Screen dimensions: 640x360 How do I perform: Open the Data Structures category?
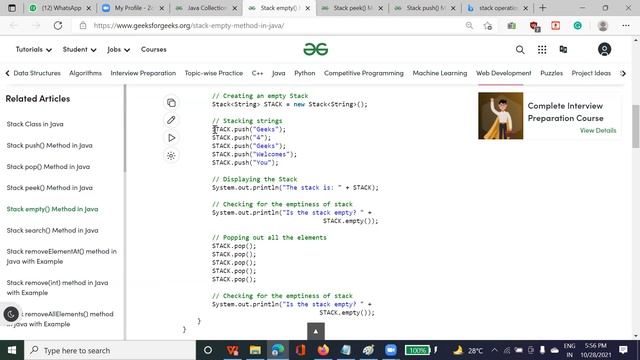[x=37, y=73]
